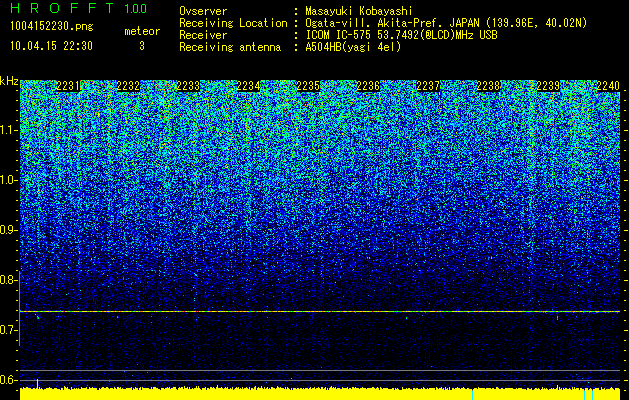
Task: Click the 2232 time marker
Action: [x=128, y=86]
